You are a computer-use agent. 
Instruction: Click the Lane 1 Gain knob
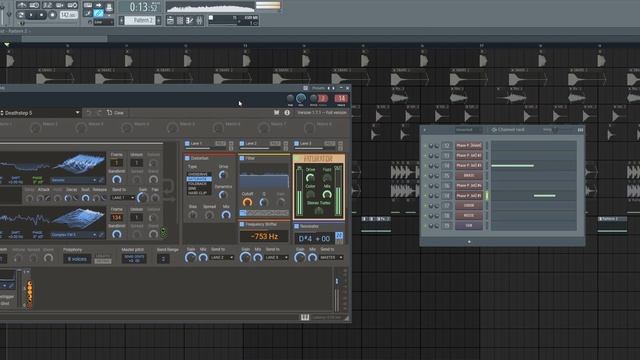coord(191,258)
